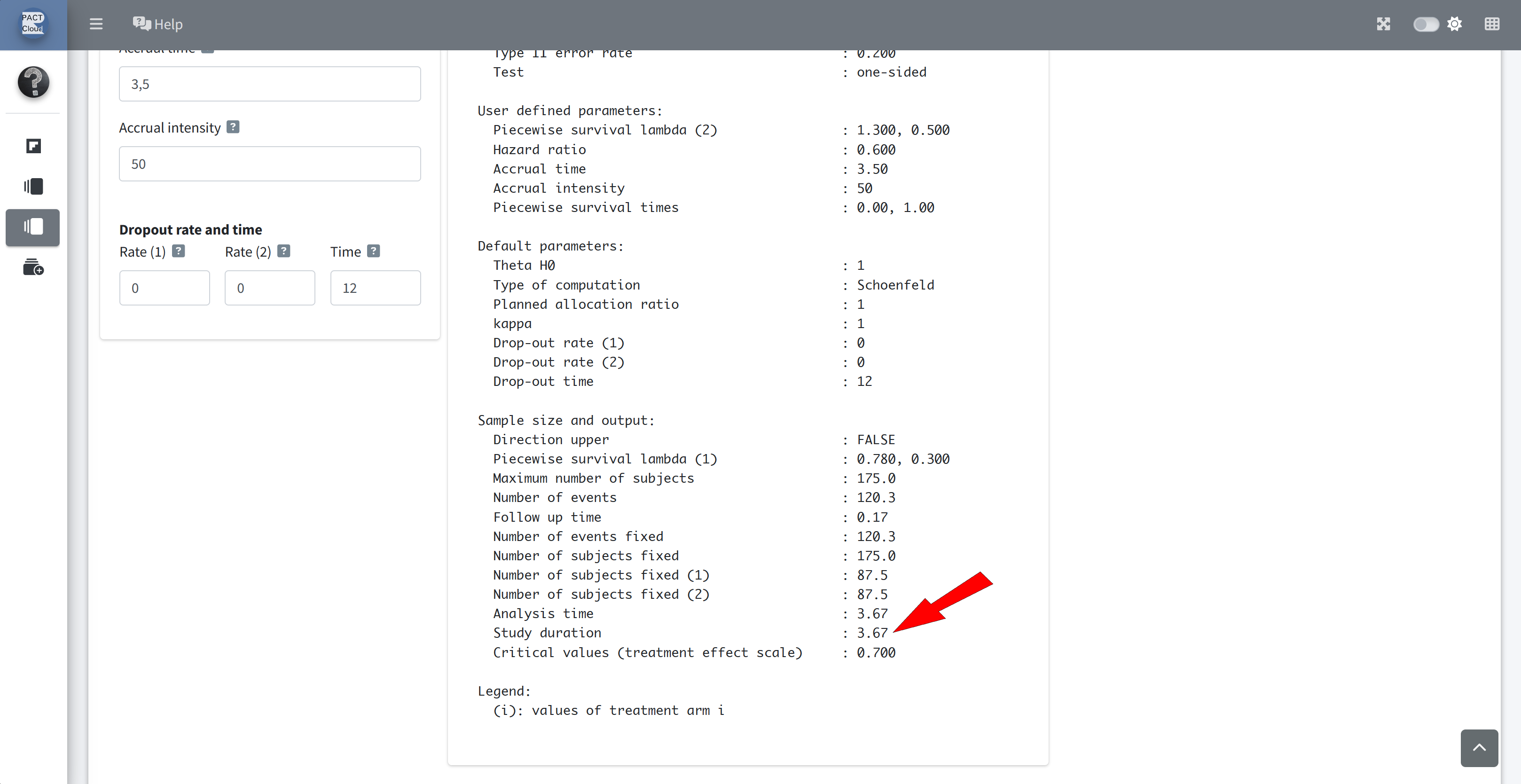Viewport: 1521px width, 784px height.
Task: Click the scroll-to-top arrow button
Action: tap(1479, 748)
